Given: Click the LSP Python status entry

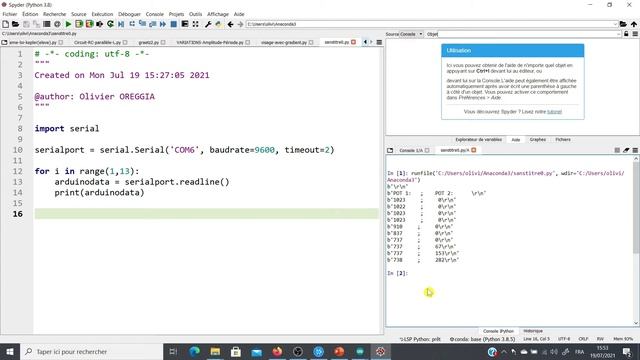Looking at the screenshot, I should pos(420,339).
